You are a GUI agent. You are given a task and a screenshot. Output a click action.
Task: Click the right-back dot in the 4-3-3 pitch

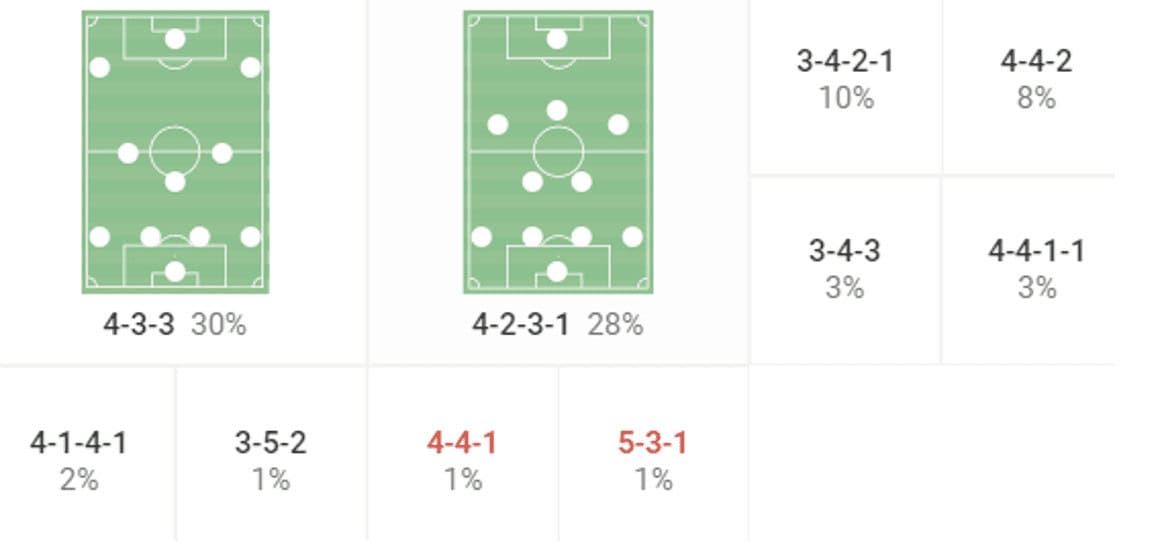tap(250, 237)
